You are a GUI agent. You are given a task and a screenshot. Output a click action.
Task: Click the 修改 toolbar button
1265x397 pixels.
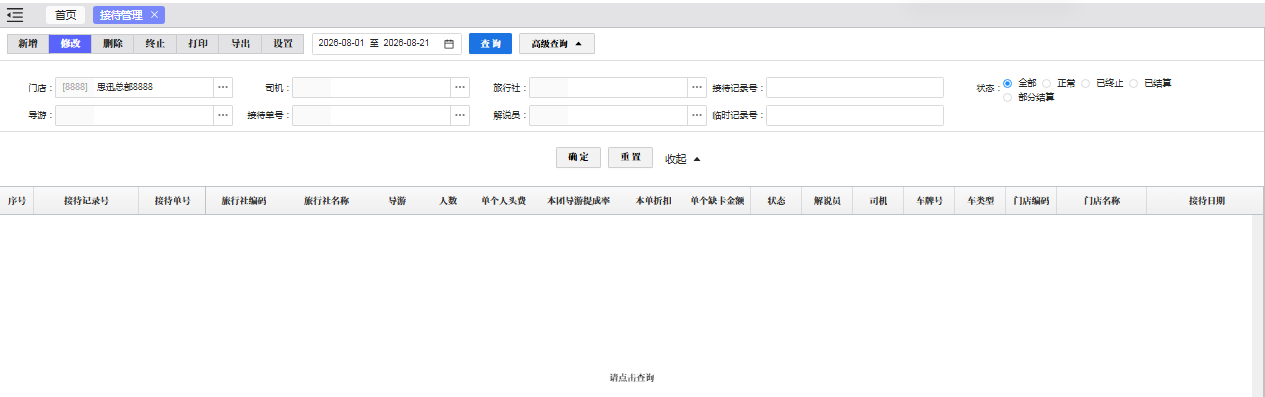tap(70, 44)
